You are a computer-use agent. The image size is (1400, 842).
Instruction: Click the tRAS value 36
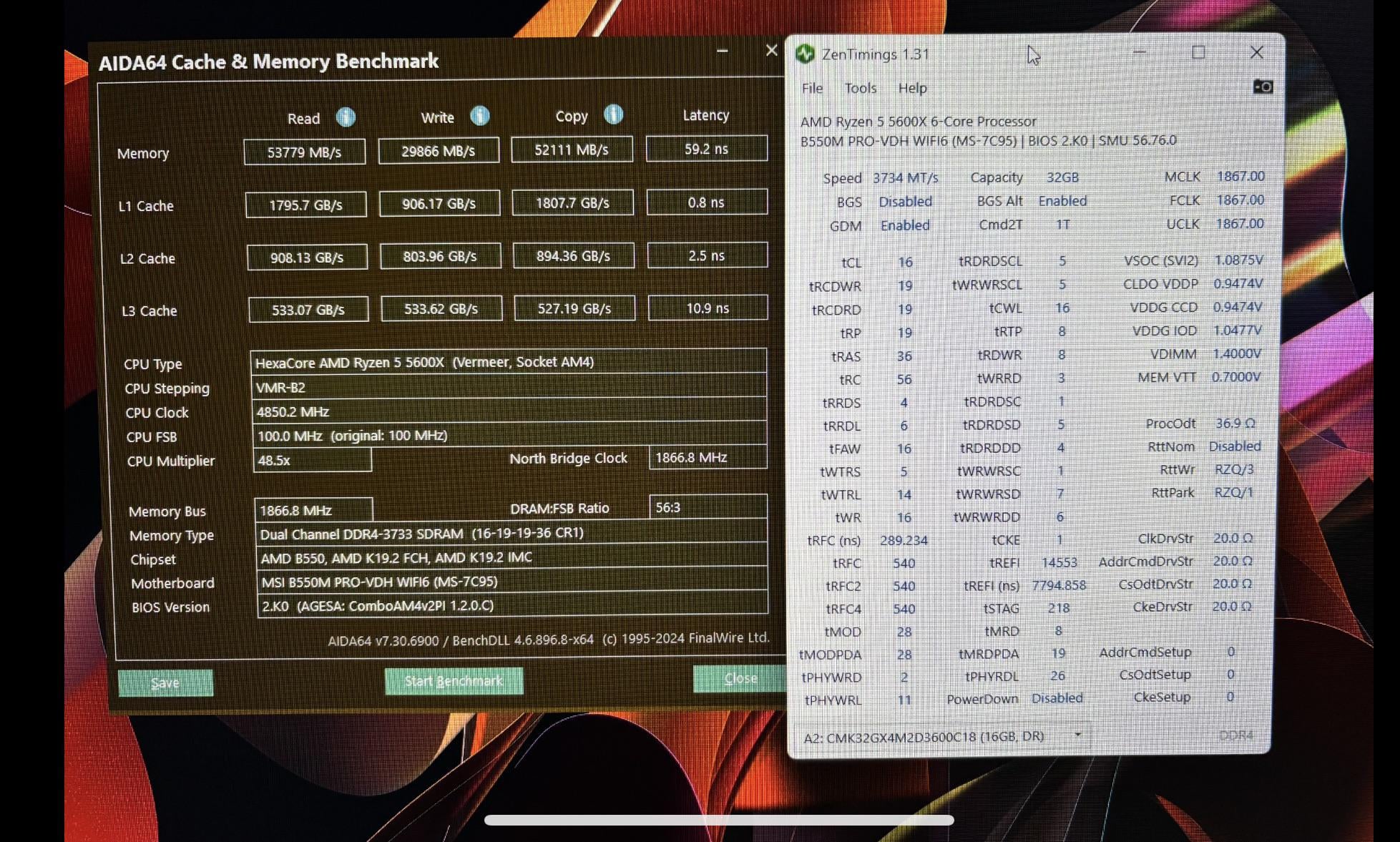pos(904,356)
